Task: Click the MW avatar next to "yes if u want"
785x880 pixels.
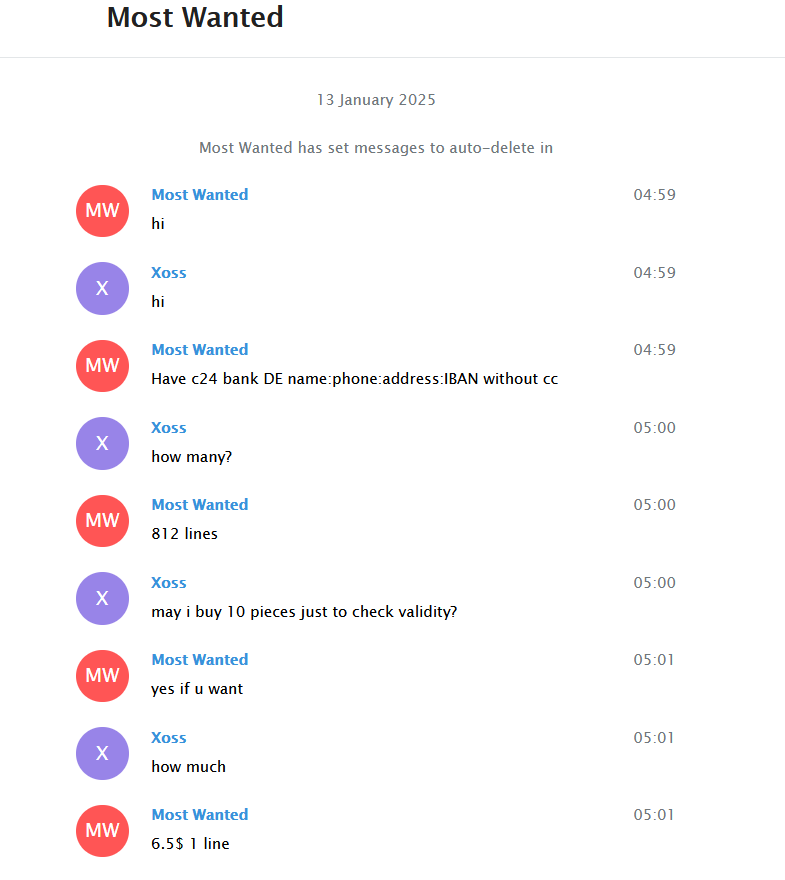Action: 102,676
